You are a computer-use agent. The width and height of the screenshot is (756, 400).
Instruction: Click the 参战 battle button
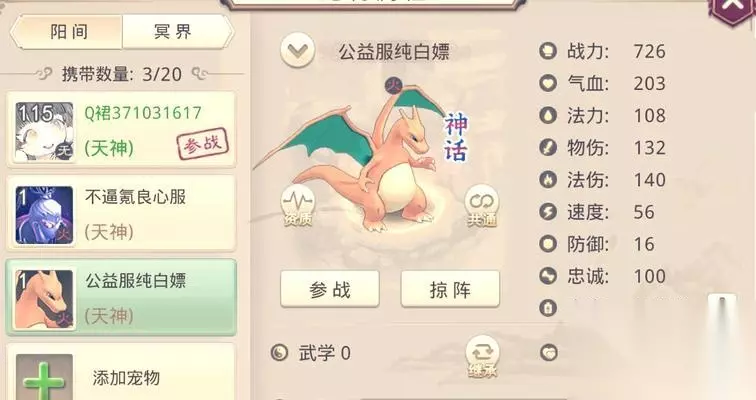[330, 289]
